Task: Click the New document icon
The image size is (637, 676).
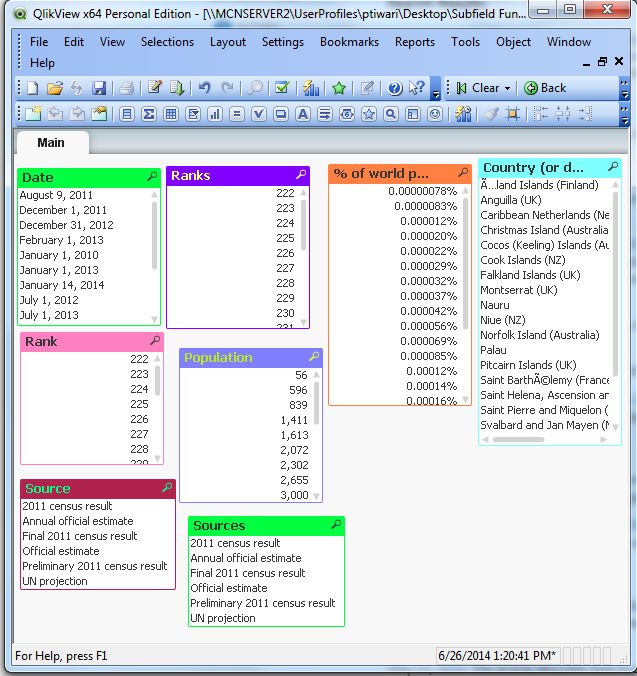Action: [x=33, y=88]
